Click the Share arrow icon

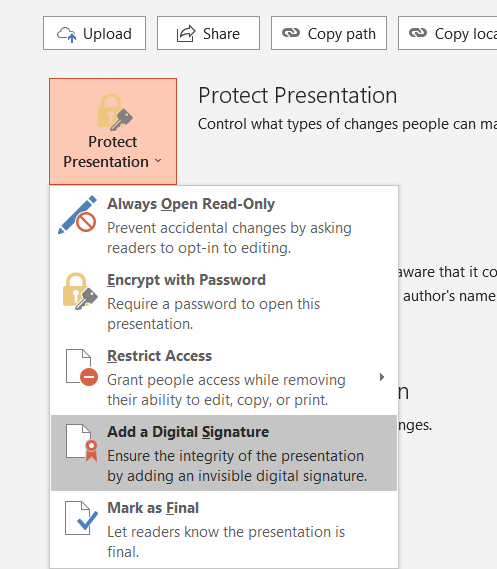pyautogui.click(x=186, y=34)
